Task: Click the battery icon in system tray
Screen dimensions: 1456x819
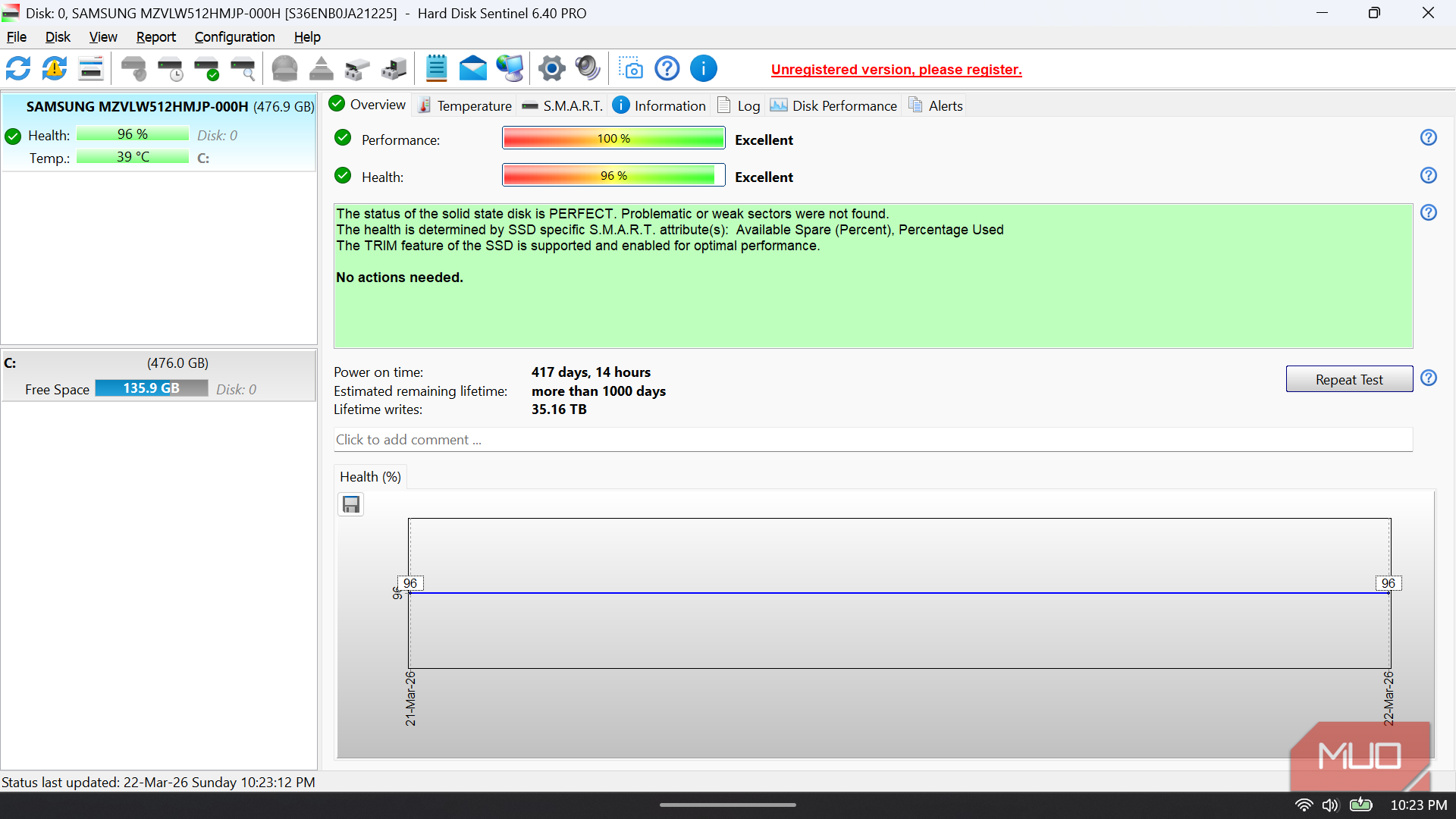Action: pos(1361,805)
